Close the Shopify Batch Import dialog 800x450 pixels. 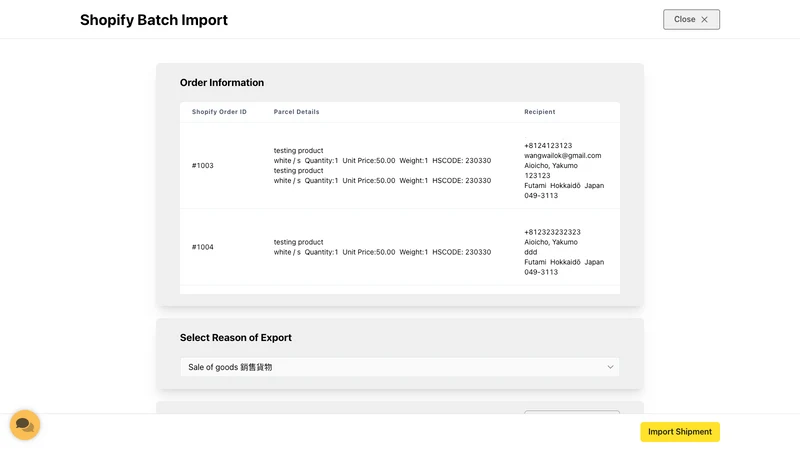coord(691,19)
